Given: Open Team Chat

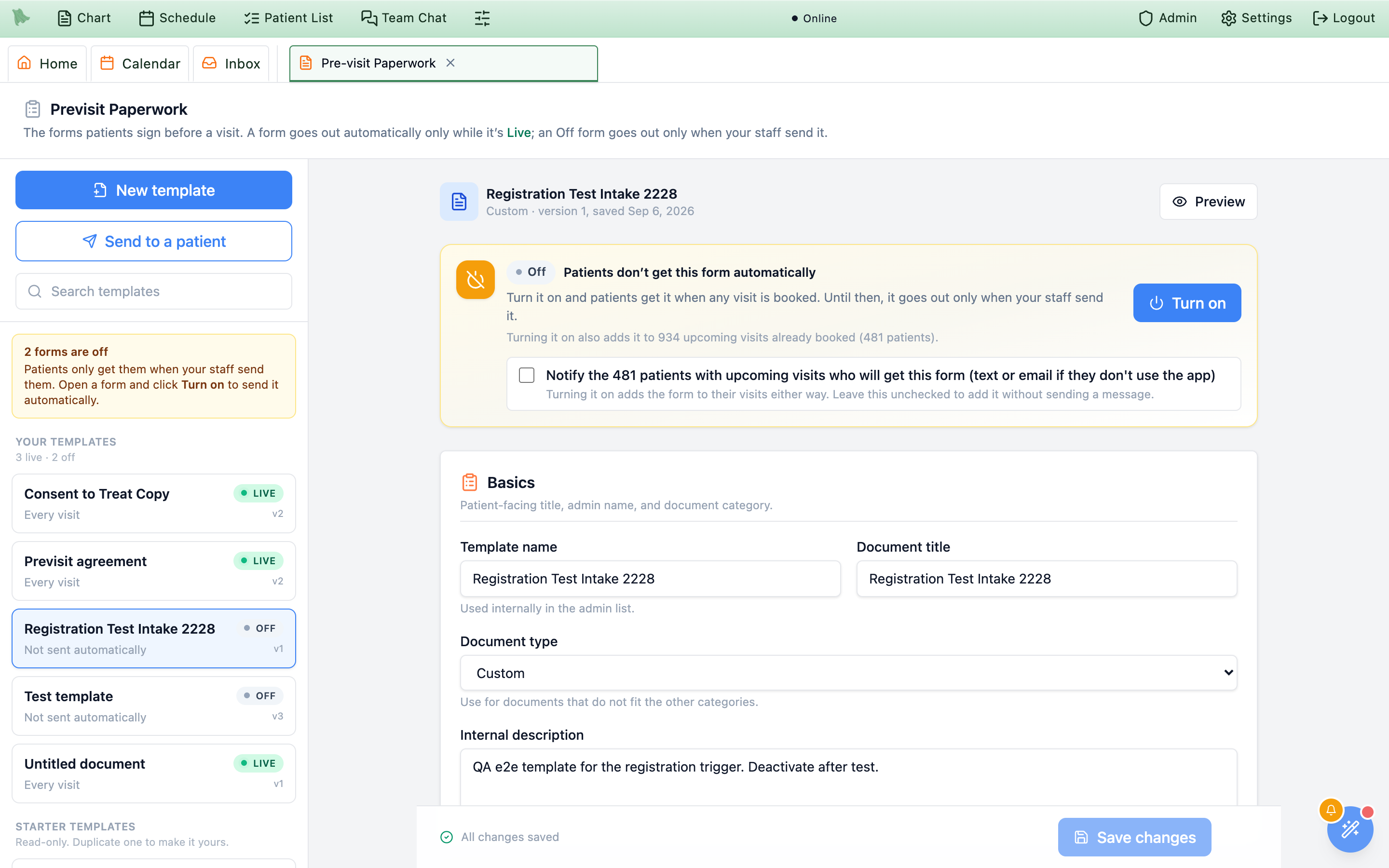Looking at the screenshot, I should click(404, 18).
